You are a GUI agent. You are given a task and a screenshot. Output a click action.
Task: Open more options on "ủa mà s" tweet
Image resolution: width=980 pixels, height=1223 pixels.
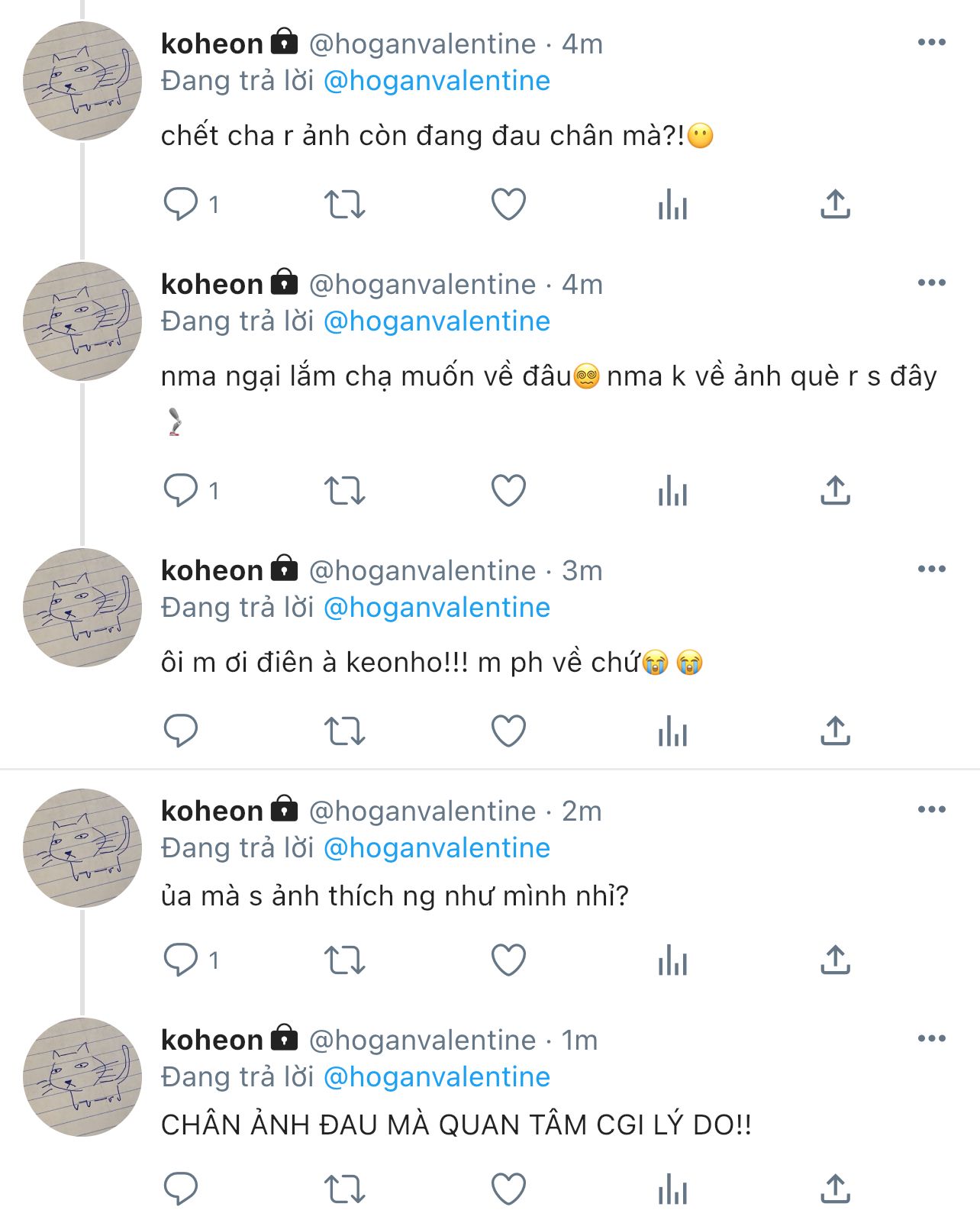(931, 810)
